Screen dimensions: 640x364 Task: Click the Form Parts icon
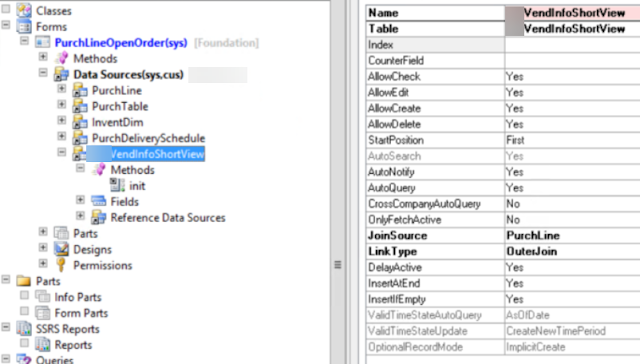point(42,313)
